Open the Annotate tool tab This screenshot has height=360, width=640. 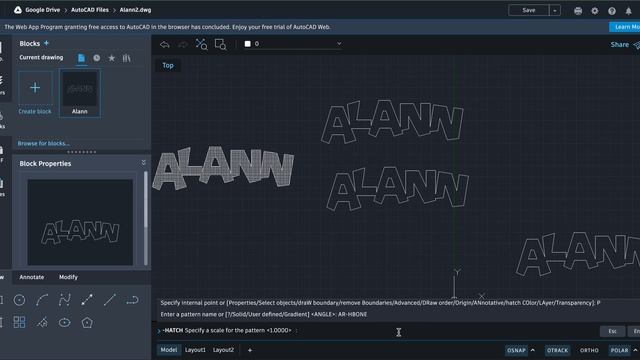click(x=32, y=277)
